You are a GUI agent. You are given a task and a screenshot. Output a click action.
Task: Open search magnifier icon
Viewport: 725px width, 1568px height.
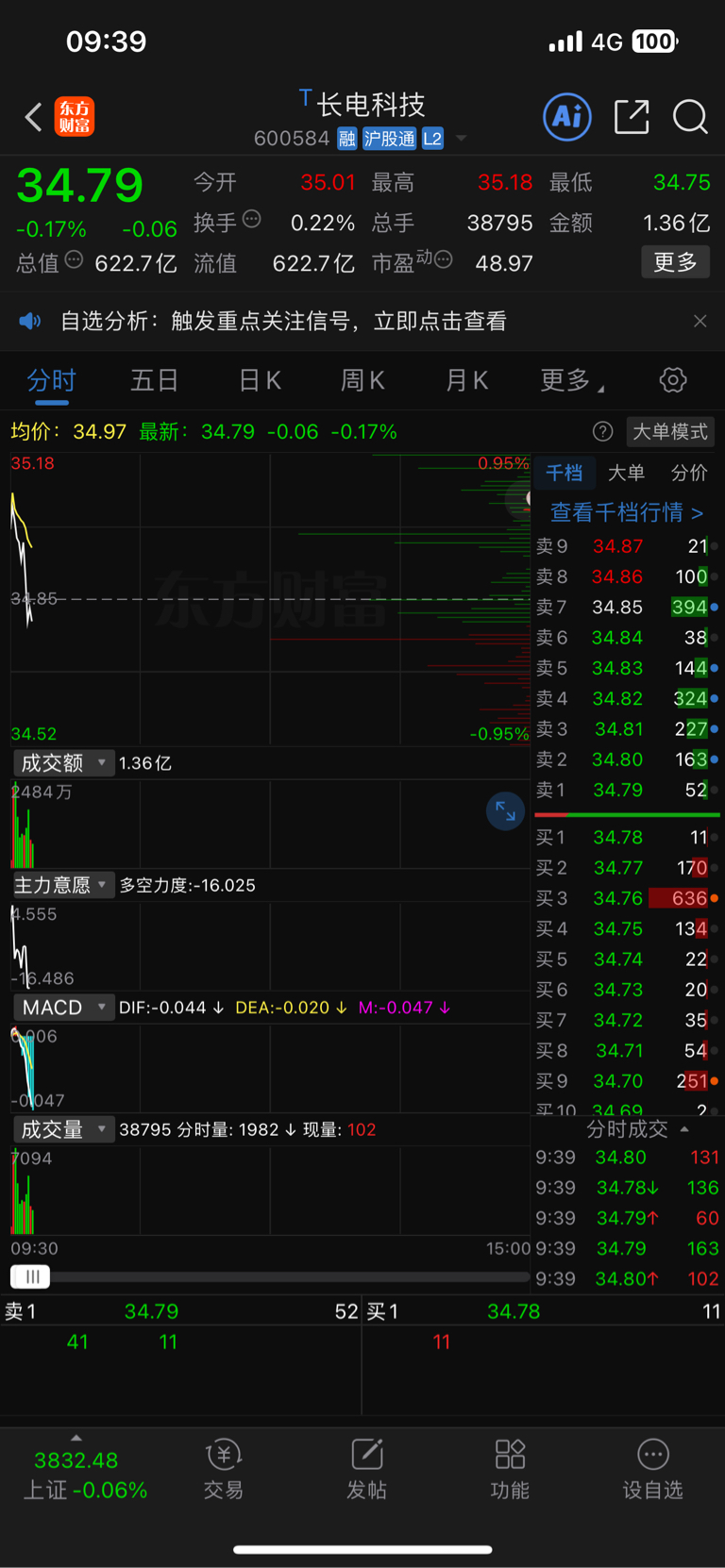pos(690,117)
